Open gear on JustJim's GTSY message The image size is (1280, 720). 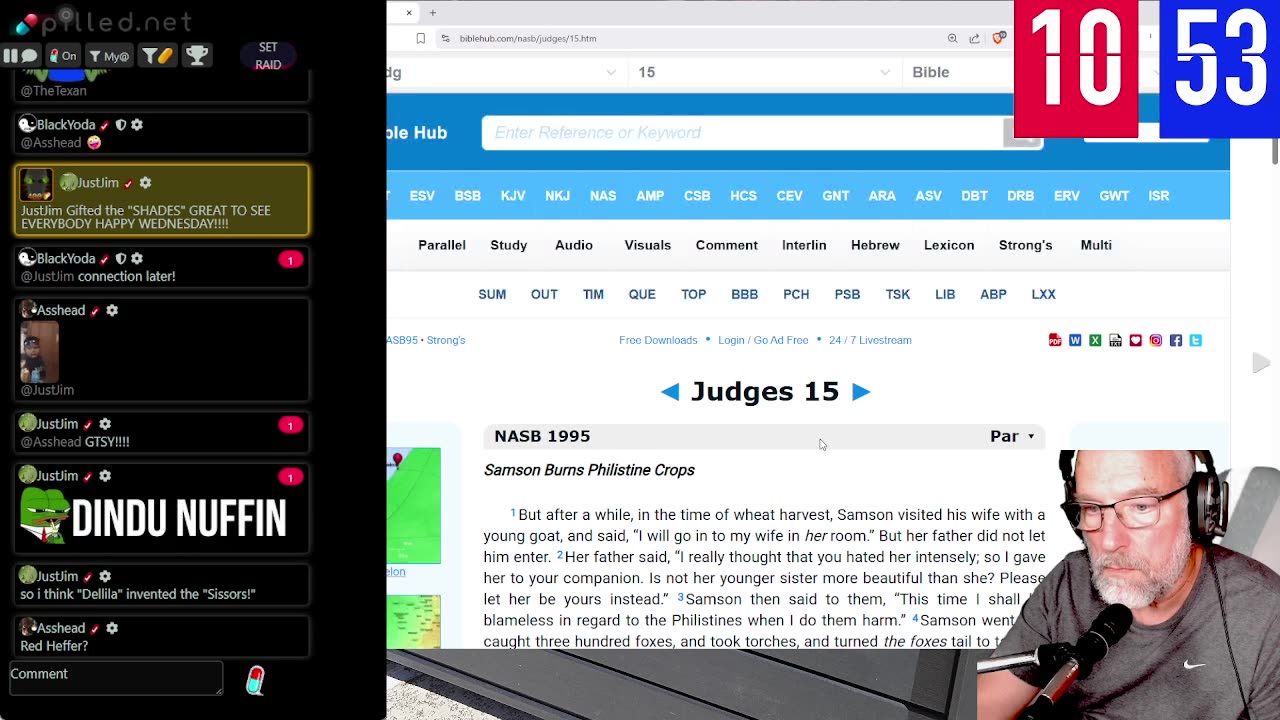(105, 424)
